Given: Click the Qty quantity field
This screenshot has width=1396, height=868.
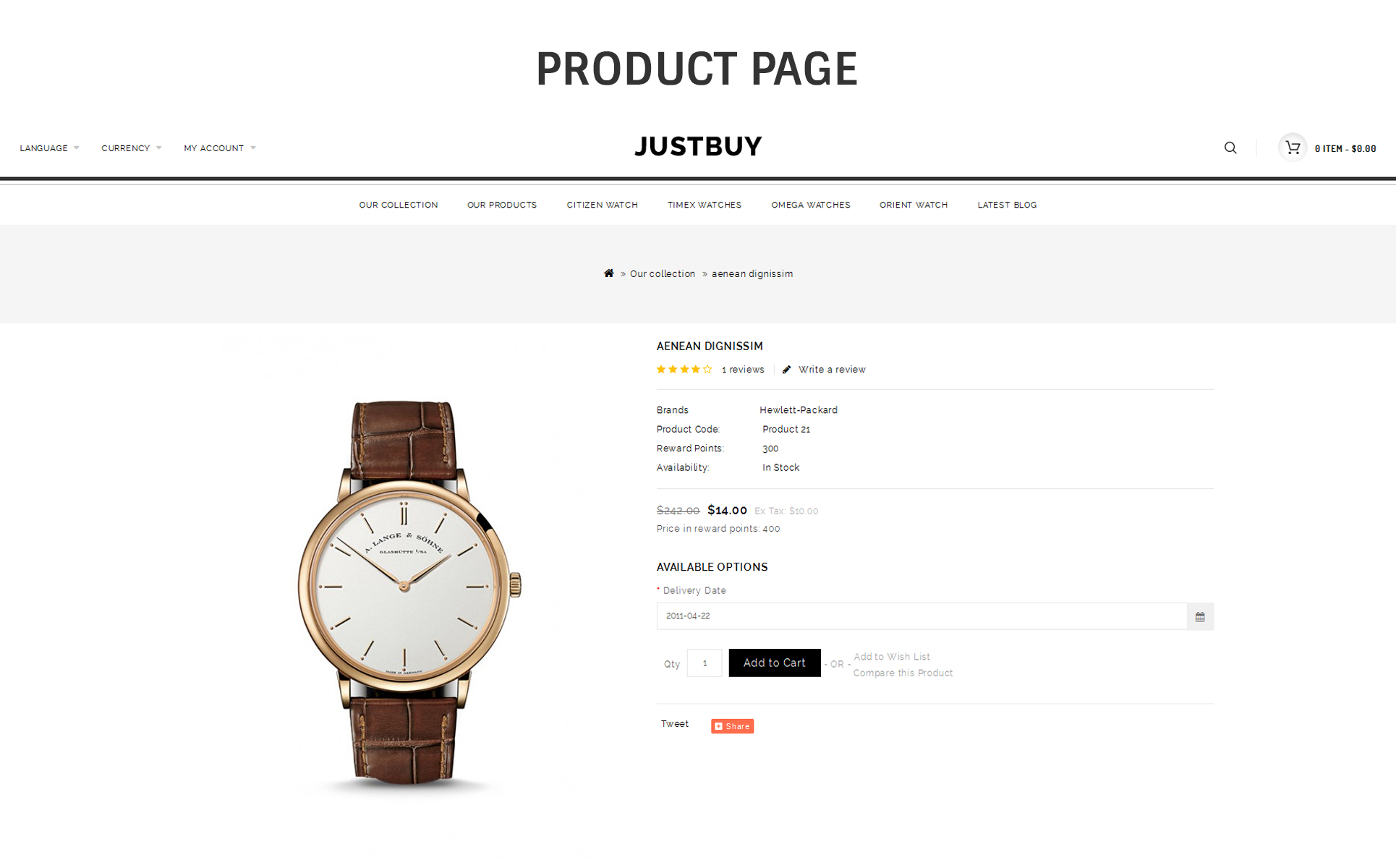Looking at the screenshot, I should pos(705,663).
